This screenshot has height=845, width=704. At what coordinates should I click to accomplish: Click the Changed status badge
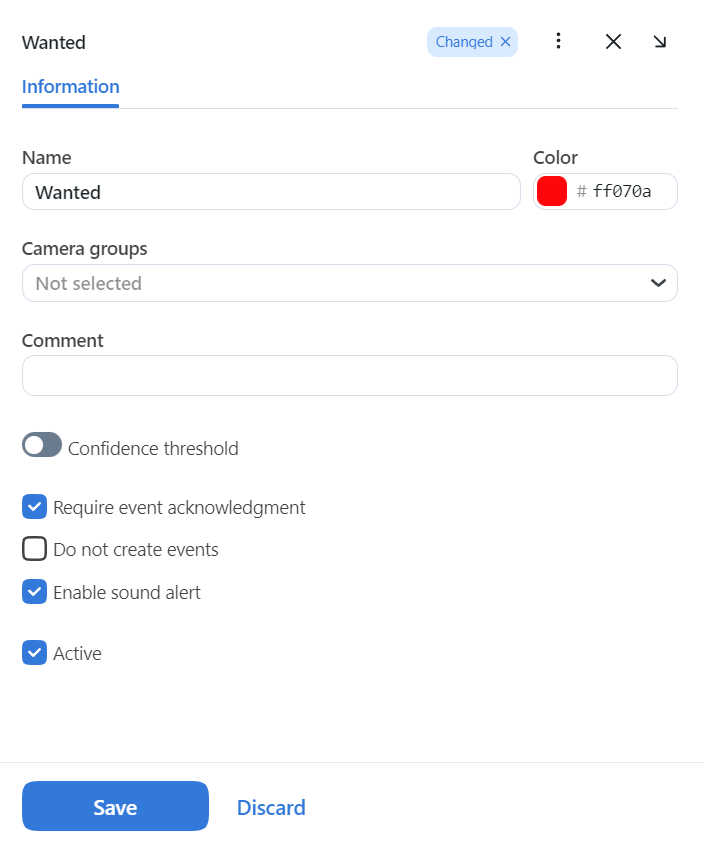point(464,42)
